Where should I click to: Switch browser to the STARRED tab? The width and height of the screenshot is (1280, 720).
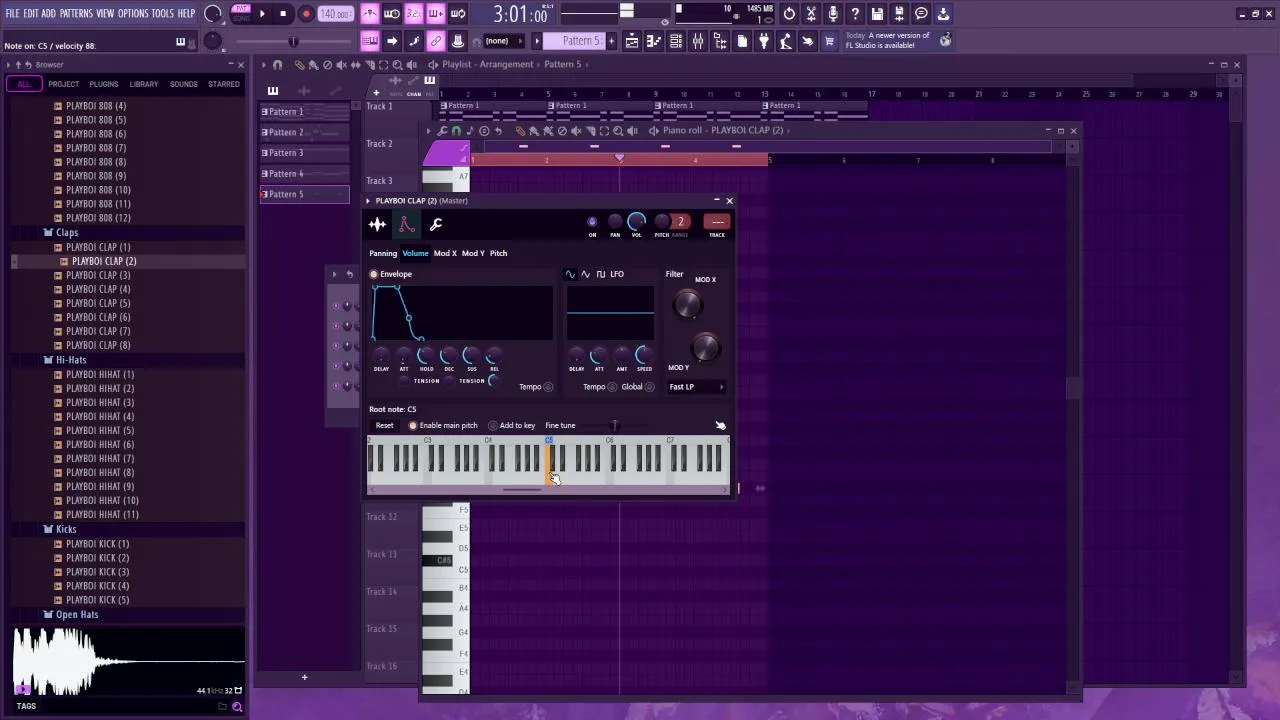pyautogui.click(x=223, y=84)
